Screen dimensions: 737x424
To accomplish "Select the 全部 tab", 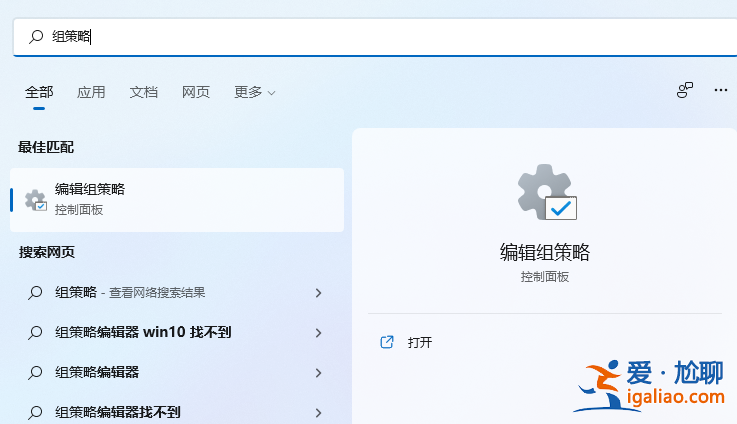I will 39,92.
